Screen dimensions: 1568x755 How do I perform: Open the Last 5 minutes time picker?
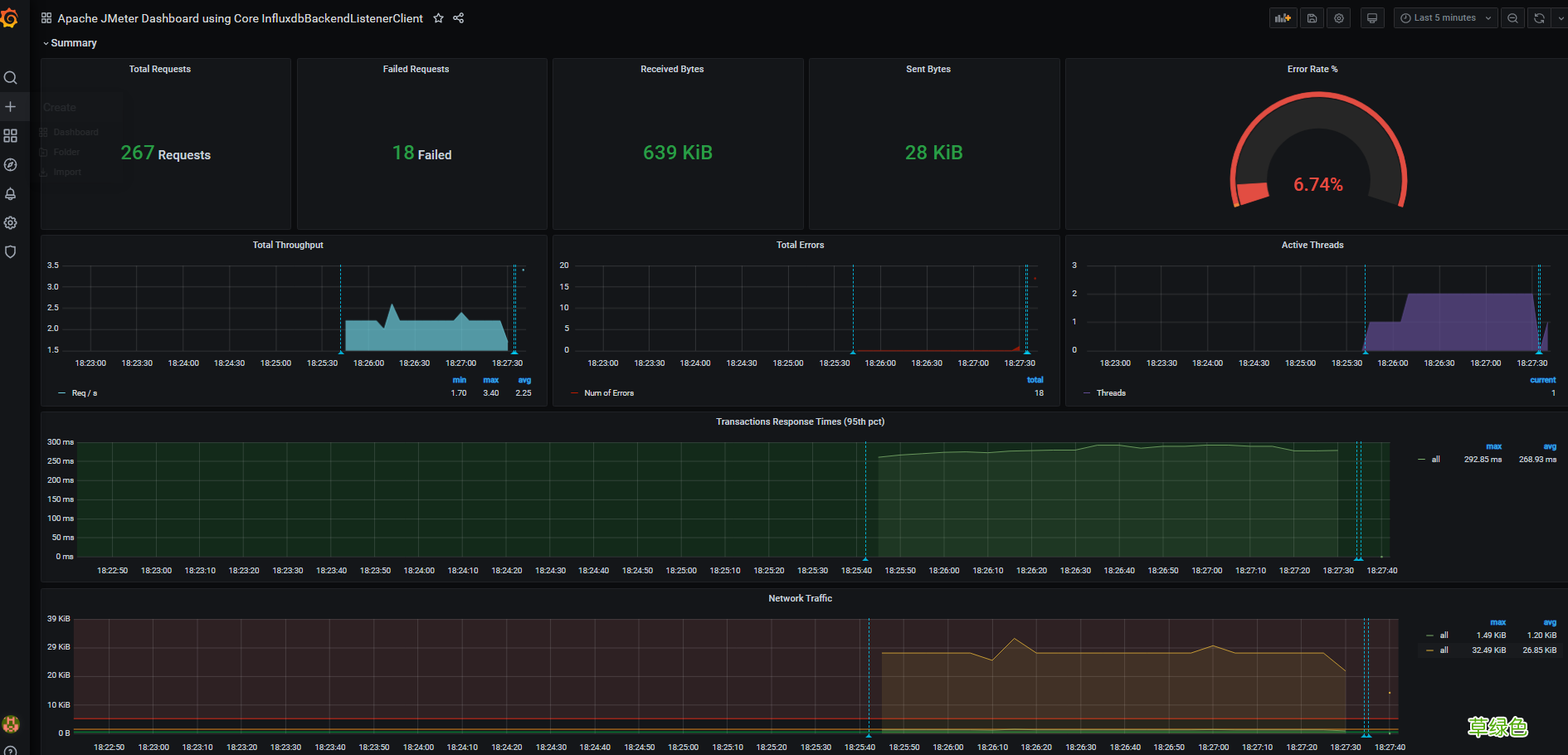[x=1445, y=17]
